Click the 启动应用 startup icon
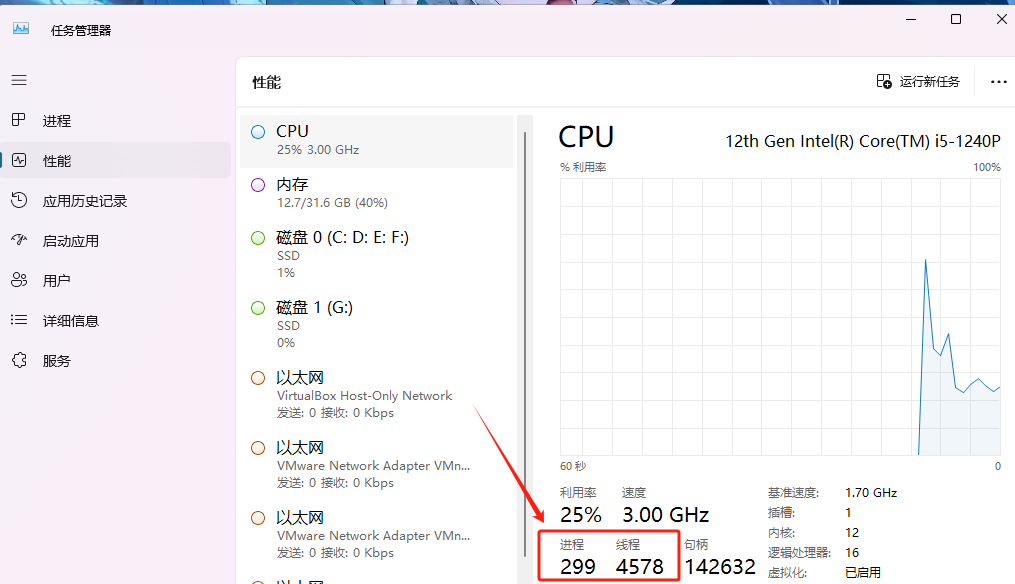This screenshot has height=584, width=1015. pos(19,240)
